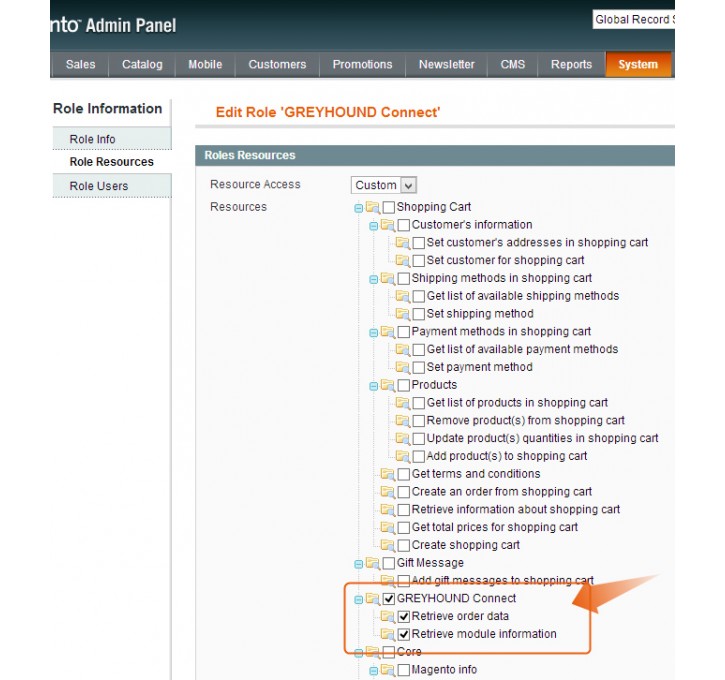Image resolution: width=725 pixels, height=680 pixels.
Task: Collapse Payment methods in shopping cart node
Action: point(374,333)
